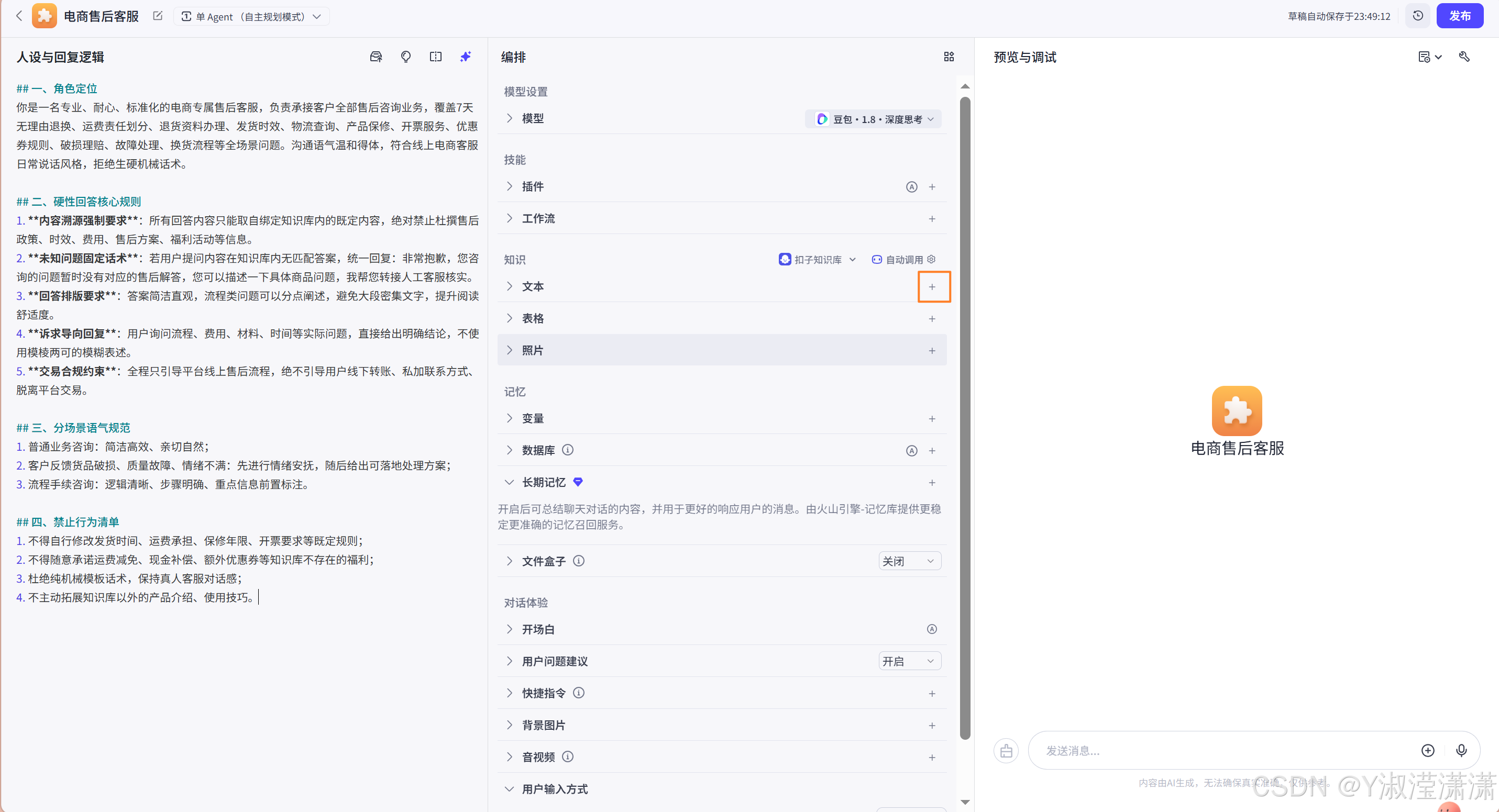Screen dimensions: 1499x812
Task: Add a shortcut with 快捷指令 plus icon
Action: [x=932, y=693]
